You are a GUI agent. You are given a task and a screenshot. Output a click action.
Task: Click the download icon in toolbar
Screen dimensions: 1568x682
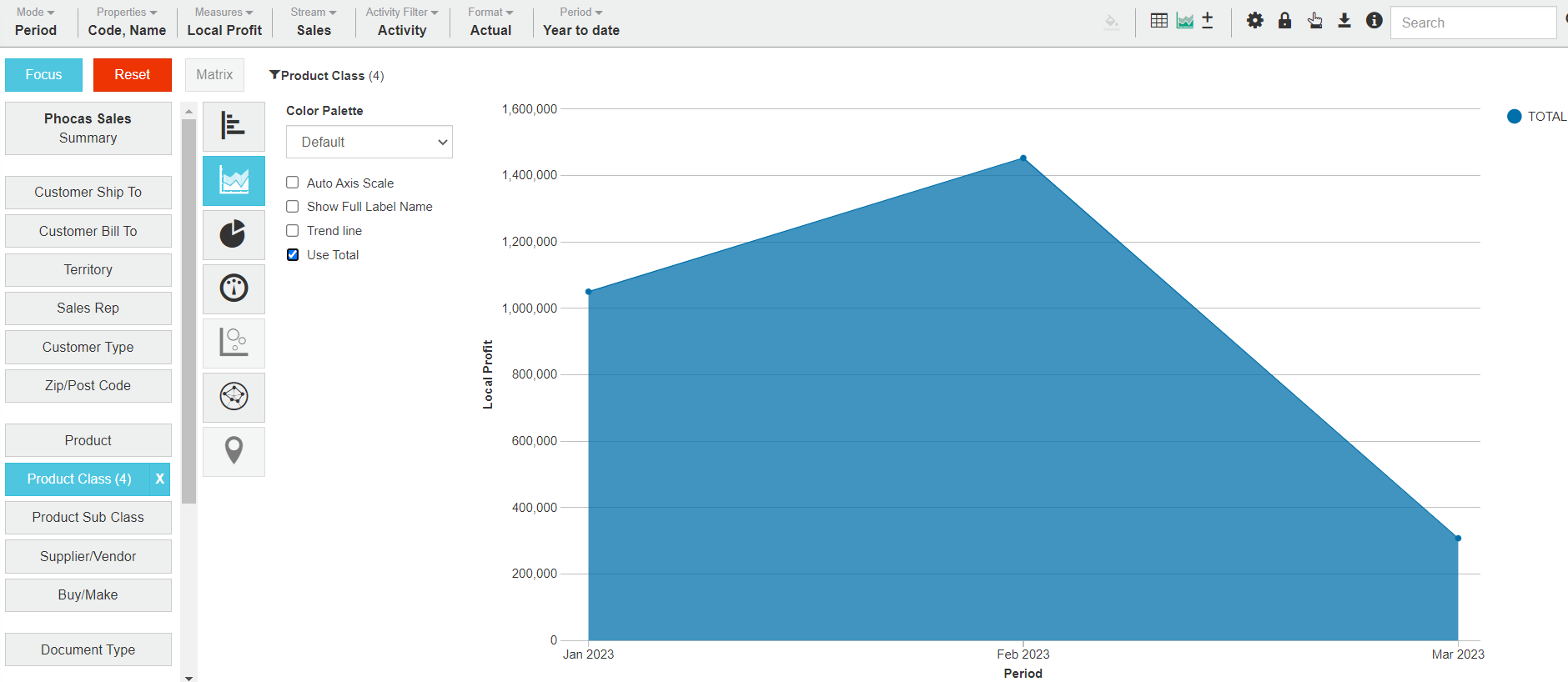click(x=1344, y=21)
